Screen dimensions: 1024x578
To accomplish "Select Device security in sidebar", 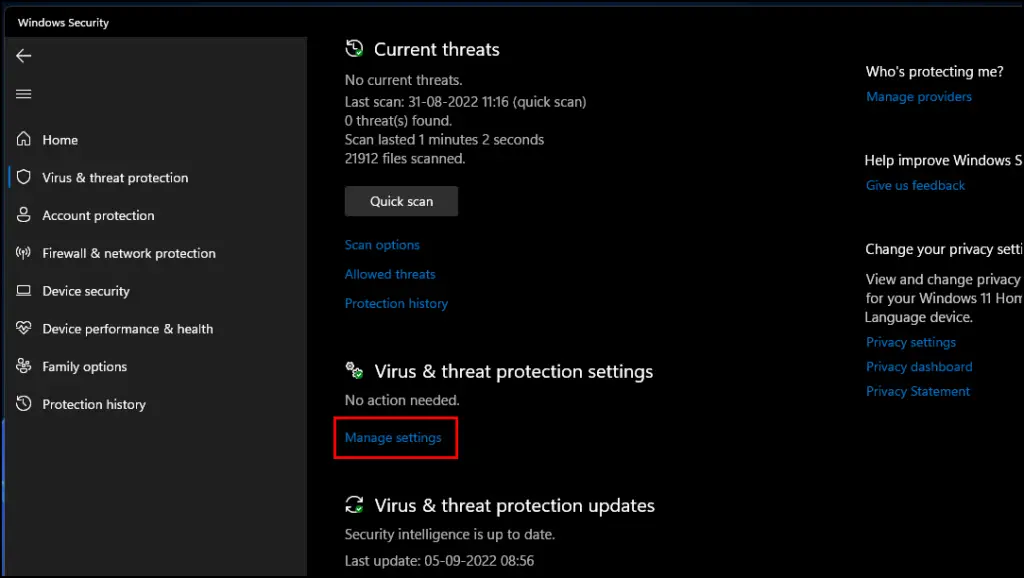I will (86, 291).
